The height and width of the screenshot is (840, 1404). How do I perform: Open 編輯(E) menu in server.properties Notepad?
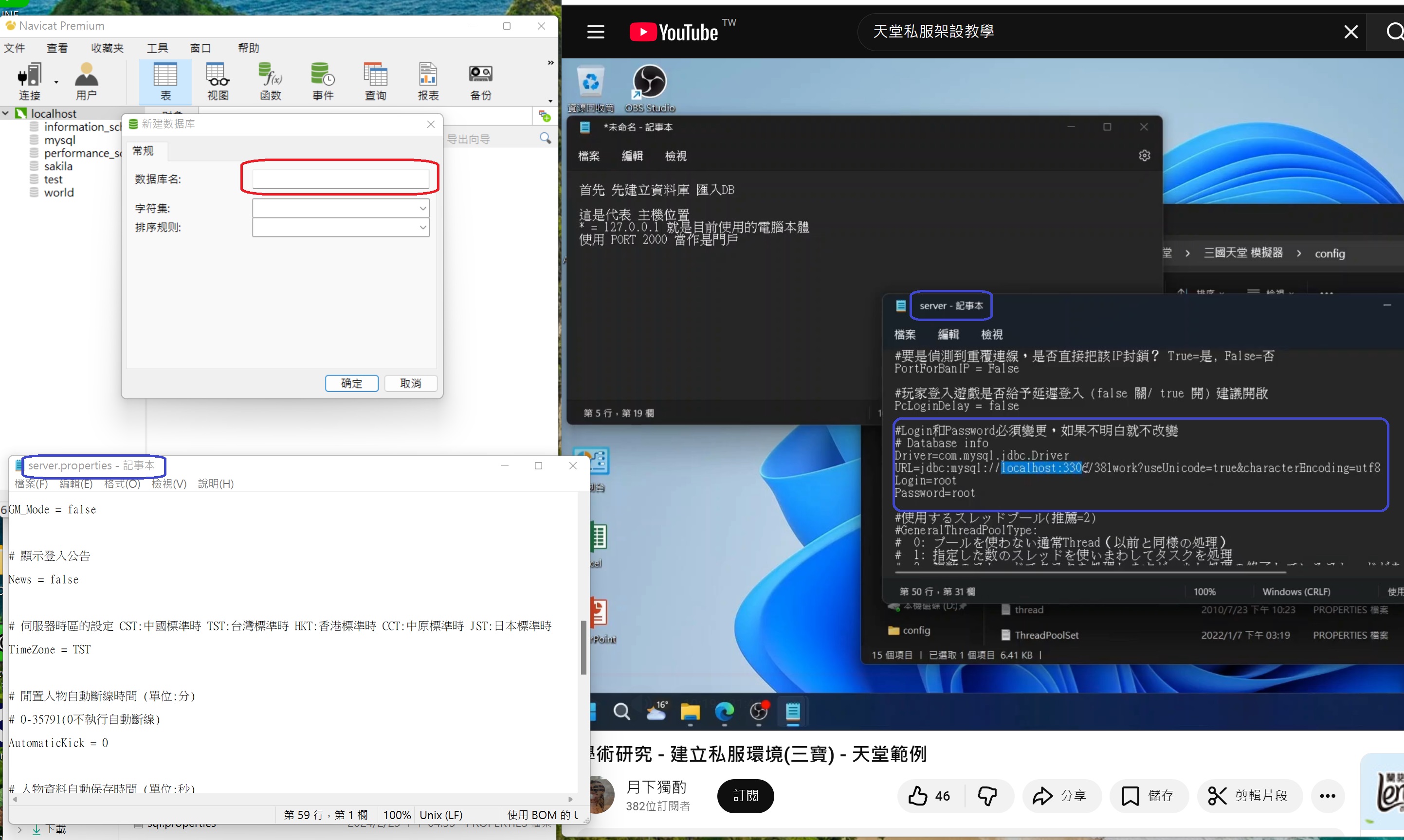76,484
